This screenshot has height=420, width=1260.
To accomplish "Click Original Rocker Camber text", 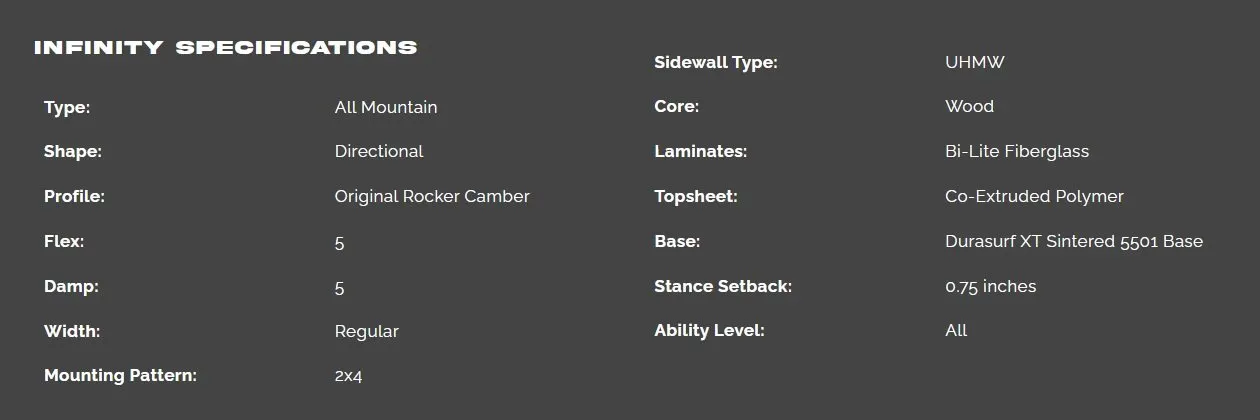I will point(432,197).
